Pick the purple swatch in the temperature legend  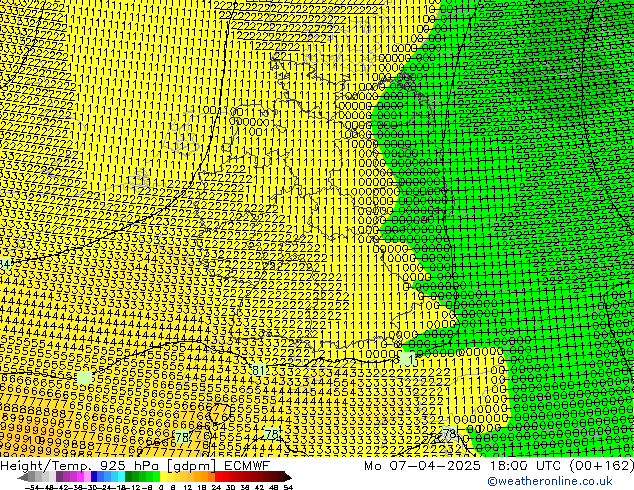[x=66, y=477]
